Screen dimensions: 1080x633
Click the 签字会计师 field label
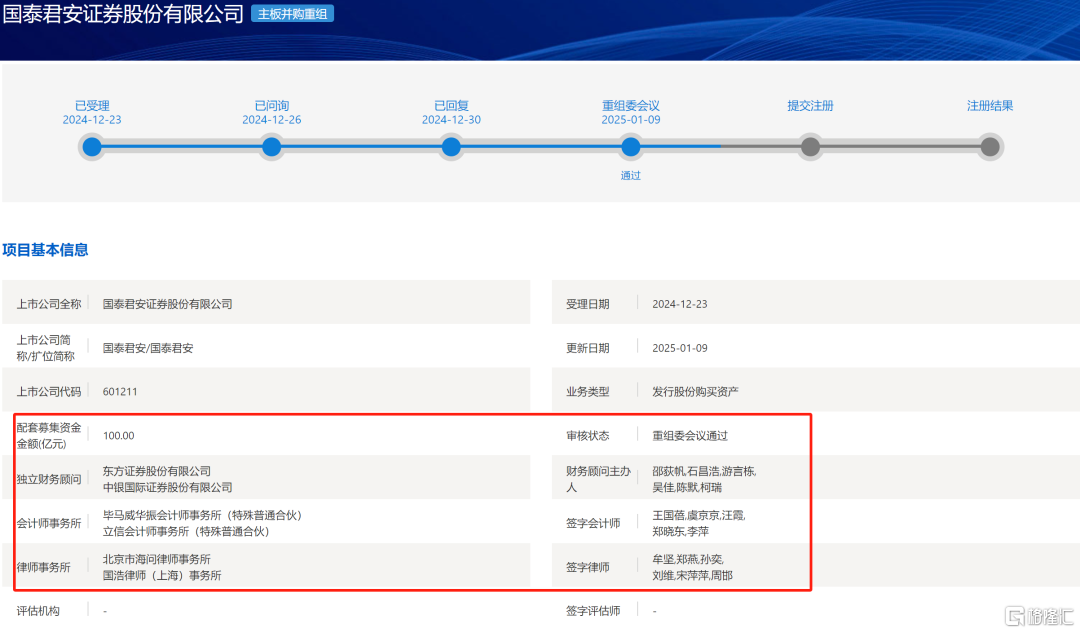coord(593,523)
